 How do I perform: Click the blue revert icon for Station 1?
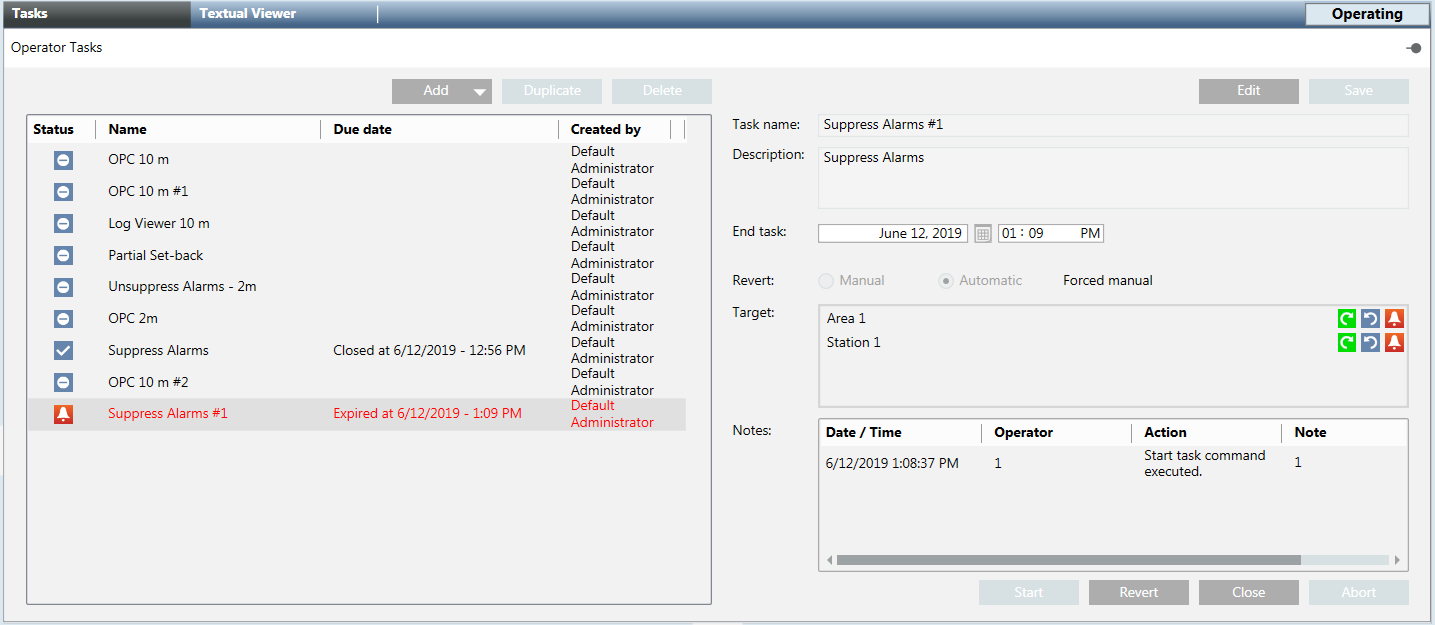point(1370,343)
